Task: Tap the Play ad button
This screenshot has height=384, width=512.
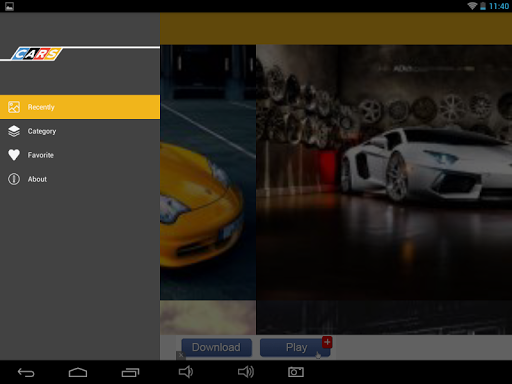Action: [295, 347]
